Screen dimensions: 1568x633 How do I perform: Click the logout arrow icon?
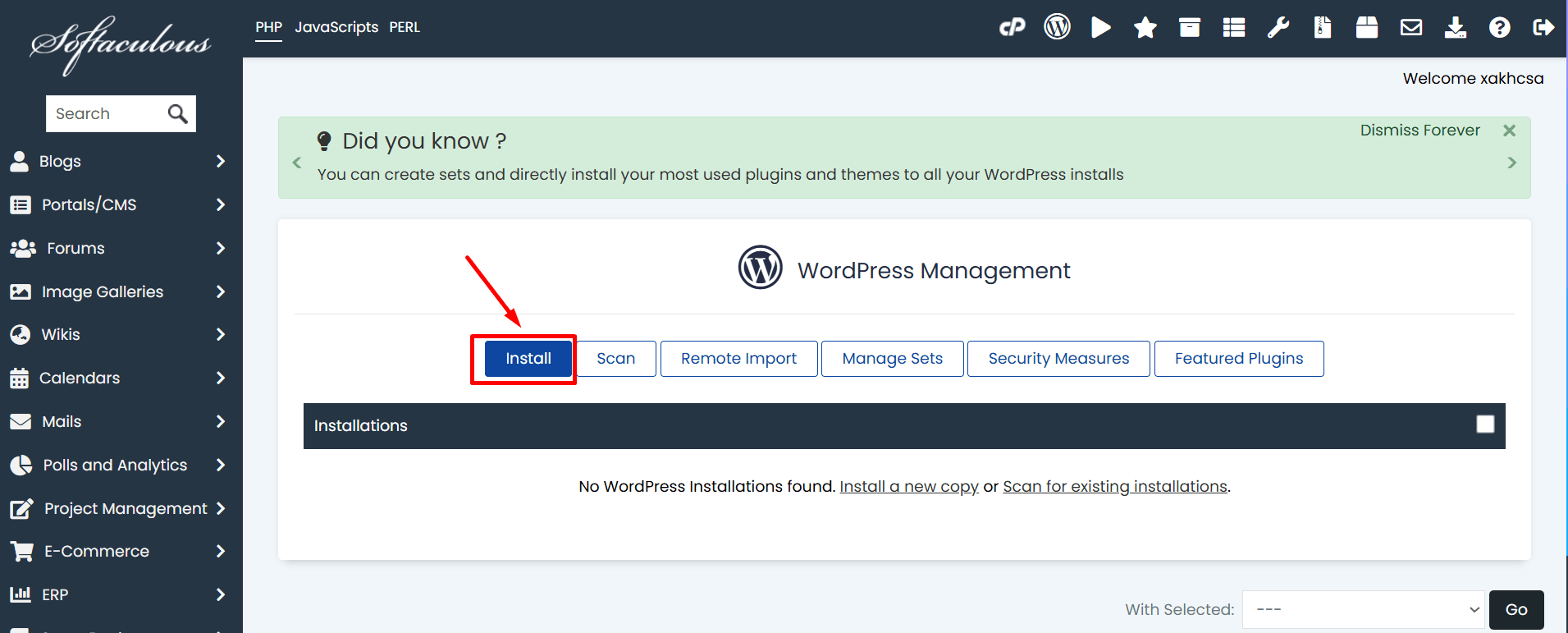[x=1543, y=28]
